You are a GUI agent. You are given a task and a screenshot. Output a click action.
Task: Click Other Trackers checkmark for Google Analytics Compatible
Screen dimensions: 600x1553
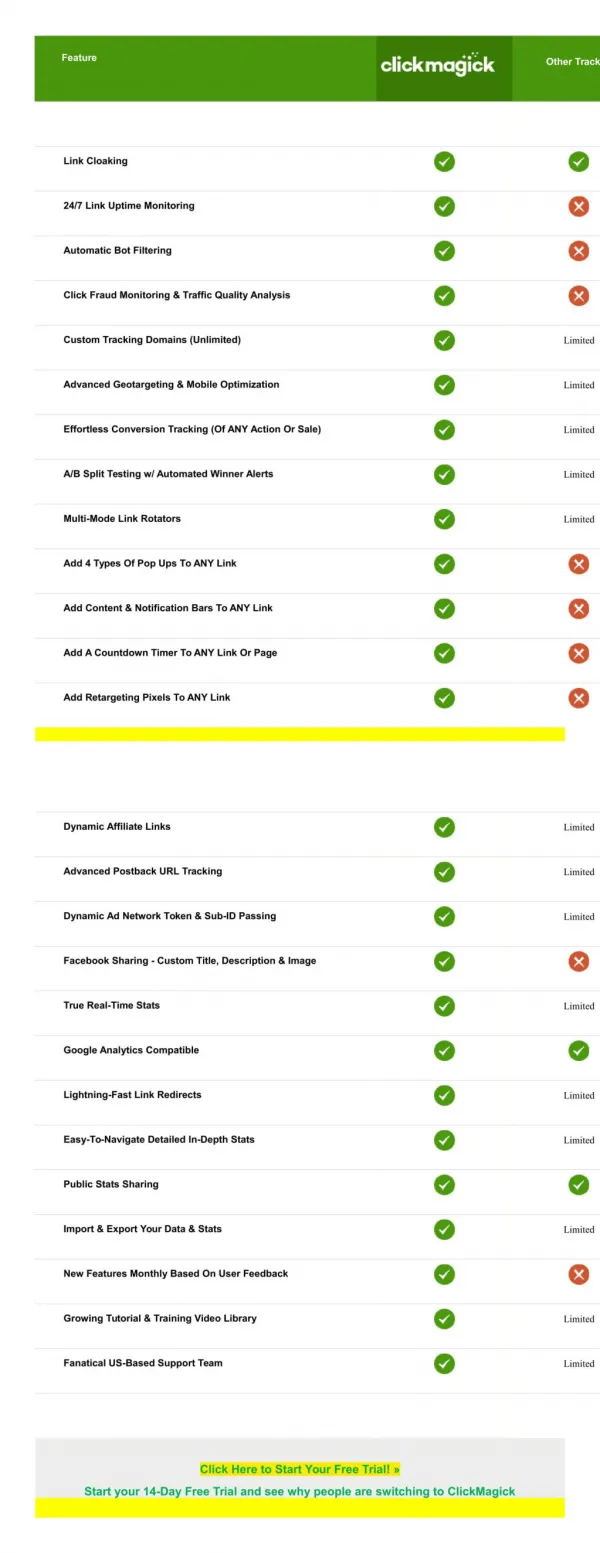[578, 1051]
